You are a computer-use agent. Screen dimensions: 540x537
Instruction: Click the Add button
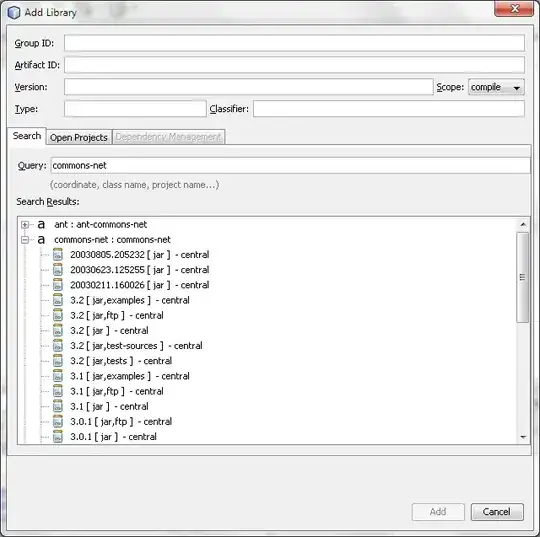[x=438, y=512]
